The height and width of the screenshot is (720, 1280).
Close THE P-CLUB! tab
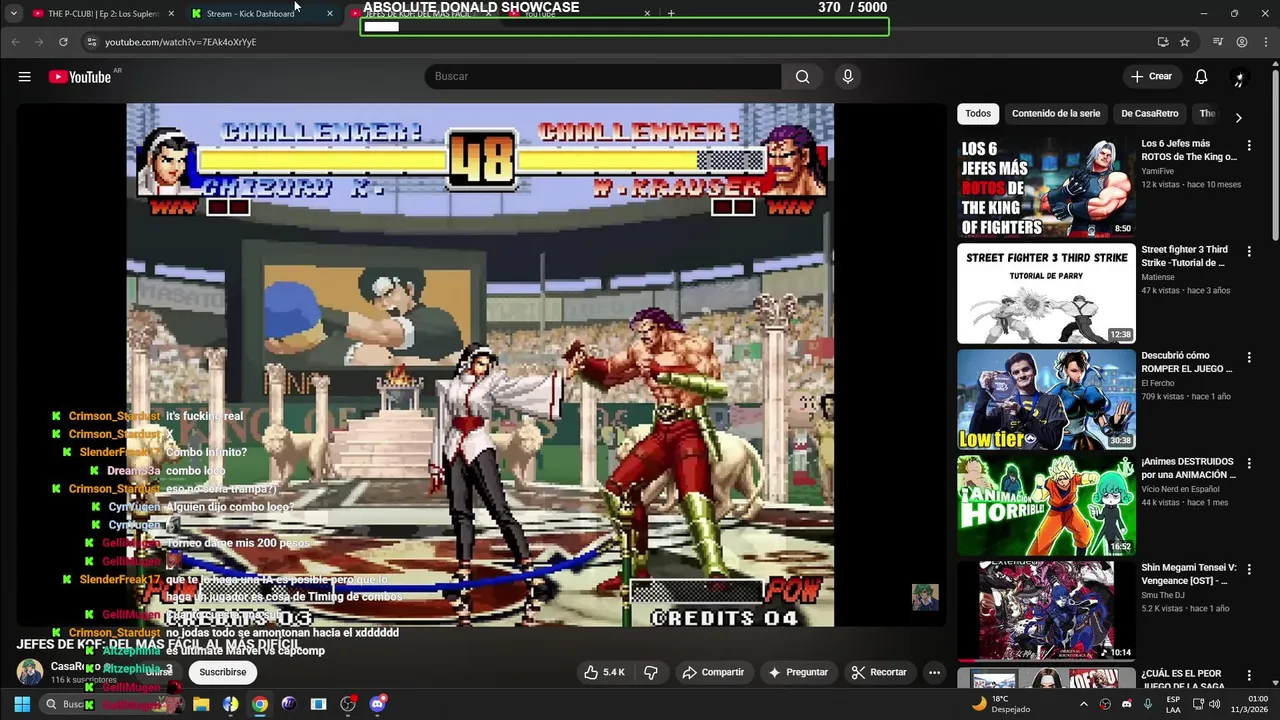171,14
